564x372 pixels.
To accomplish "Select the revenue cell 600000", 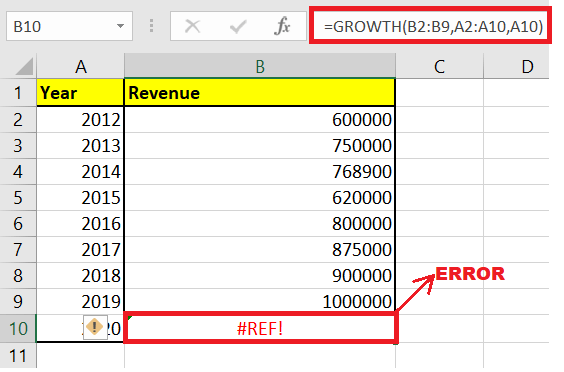I will (260, 119).
